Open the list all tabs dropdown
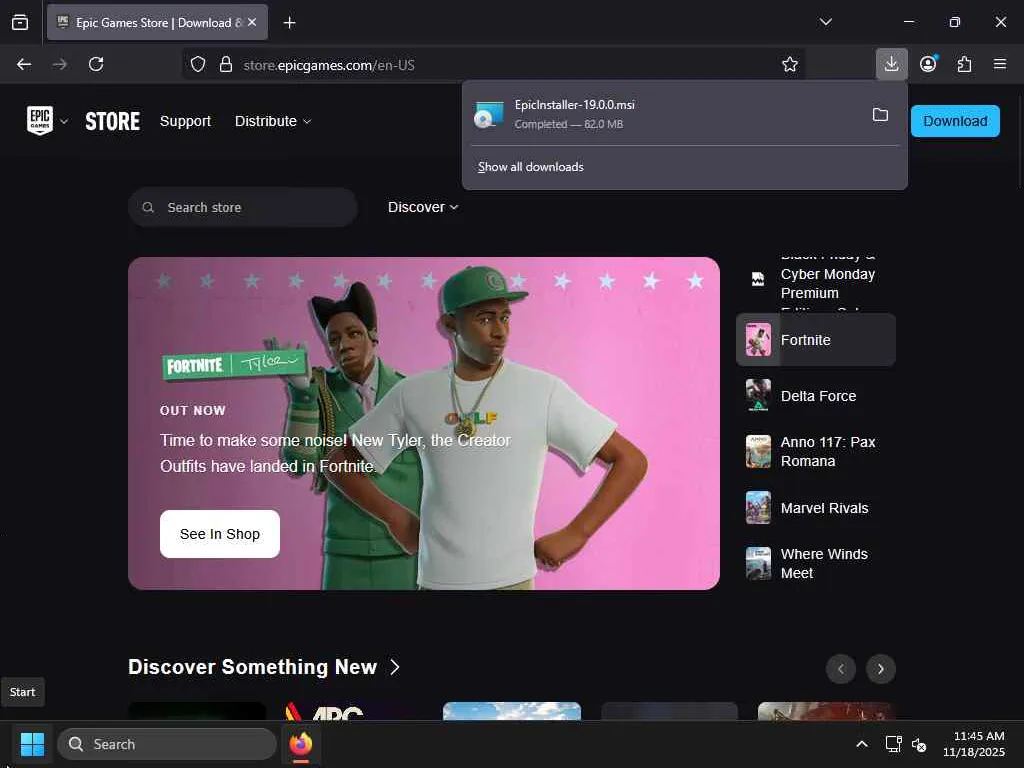 pyautogui.click(x=825, y=22)
